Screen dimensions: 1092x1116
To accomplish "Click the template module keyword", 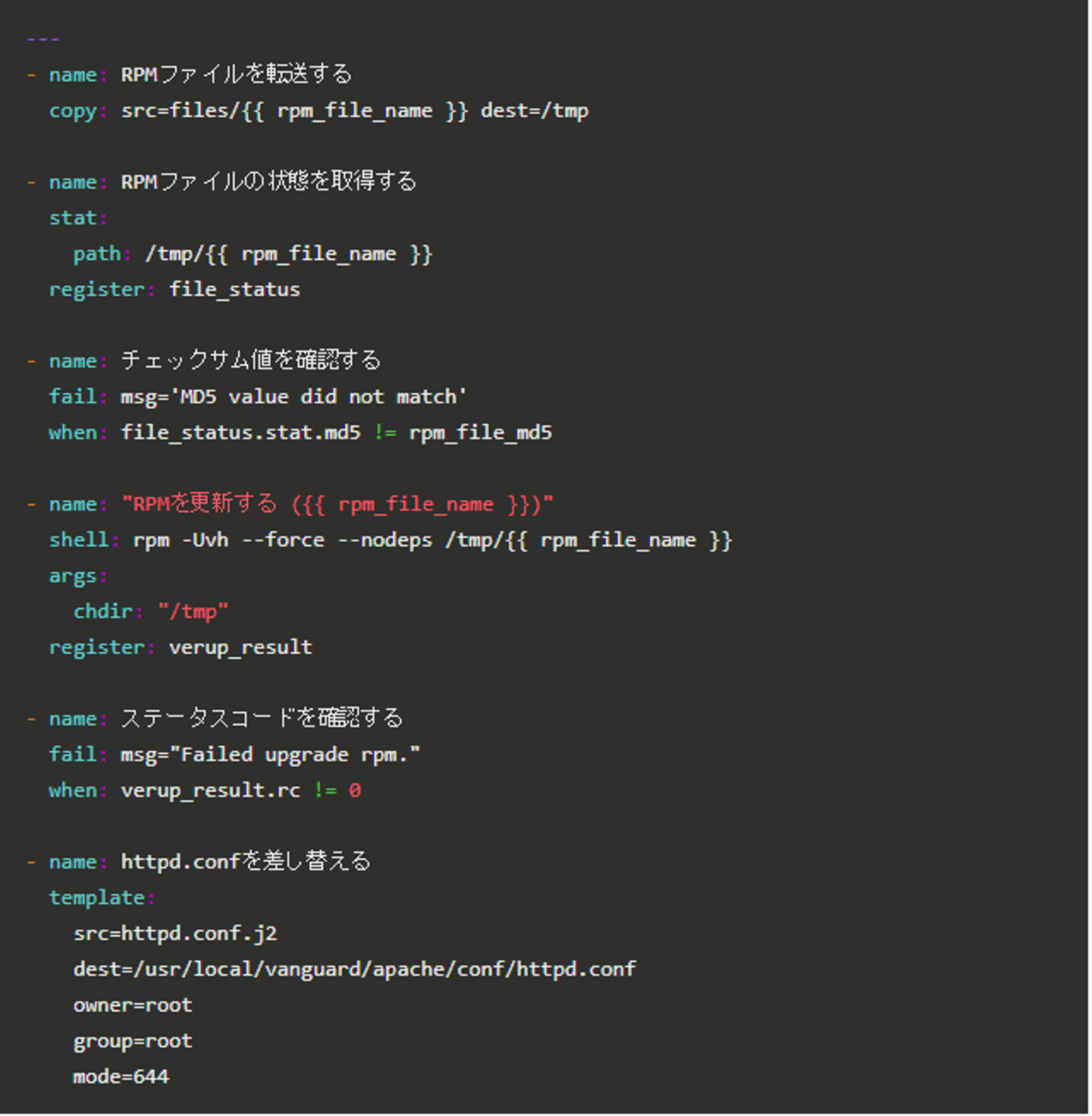I will click(97, 898).
